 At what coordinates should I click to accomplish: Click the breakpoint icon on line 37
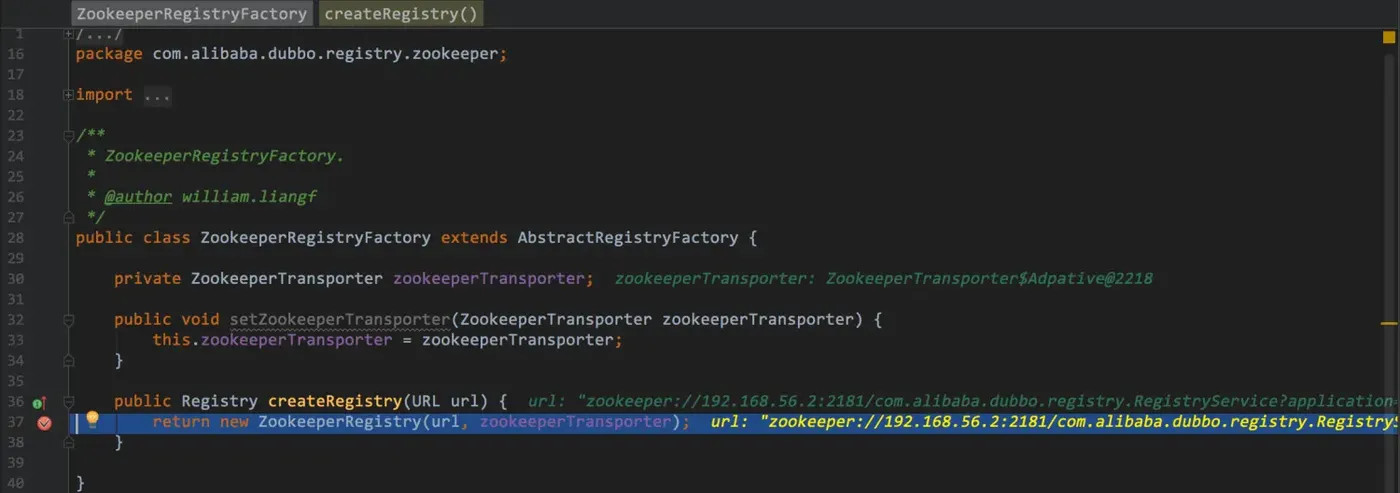click(x=44, y=423)
